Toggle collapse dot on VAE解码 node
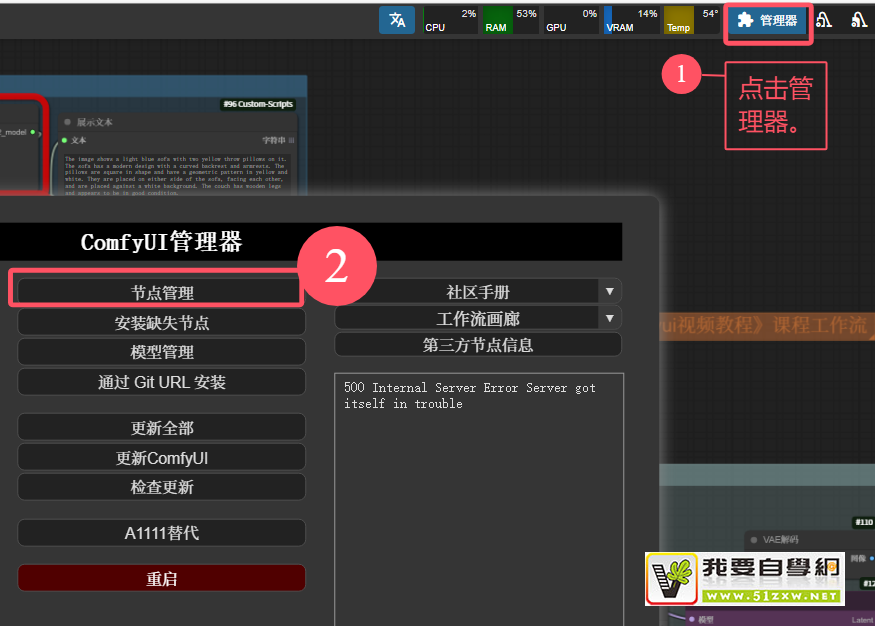Screen dimensions: 875x626 click(754, 539)
